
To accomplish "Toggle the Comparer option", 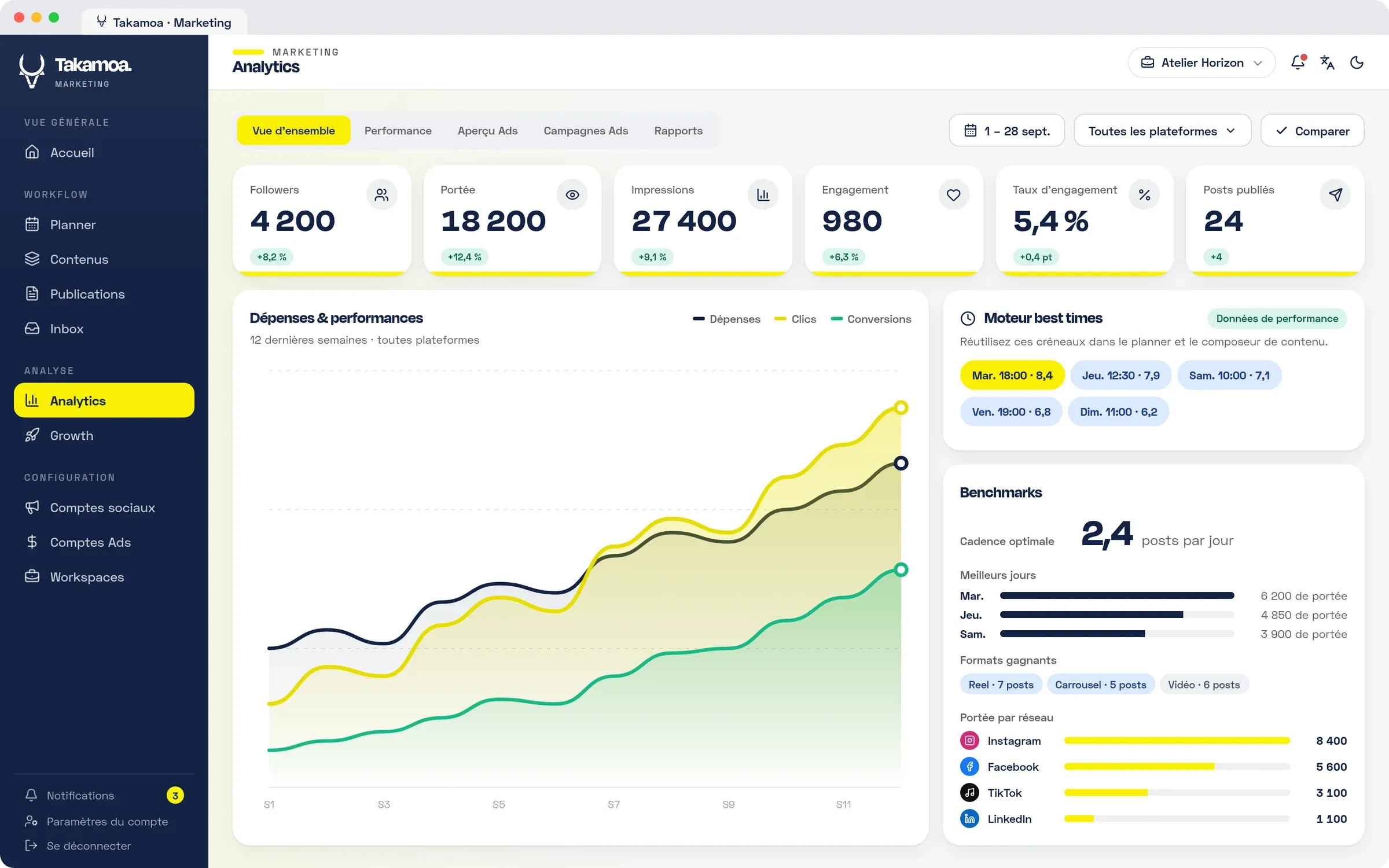I will click(1313, 131).
